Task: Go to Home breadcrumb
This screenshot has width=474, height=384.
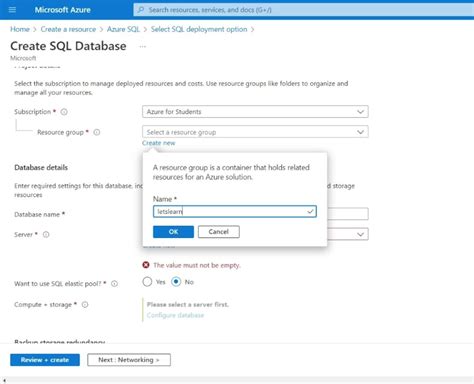Action: click(x=20, y=29)
